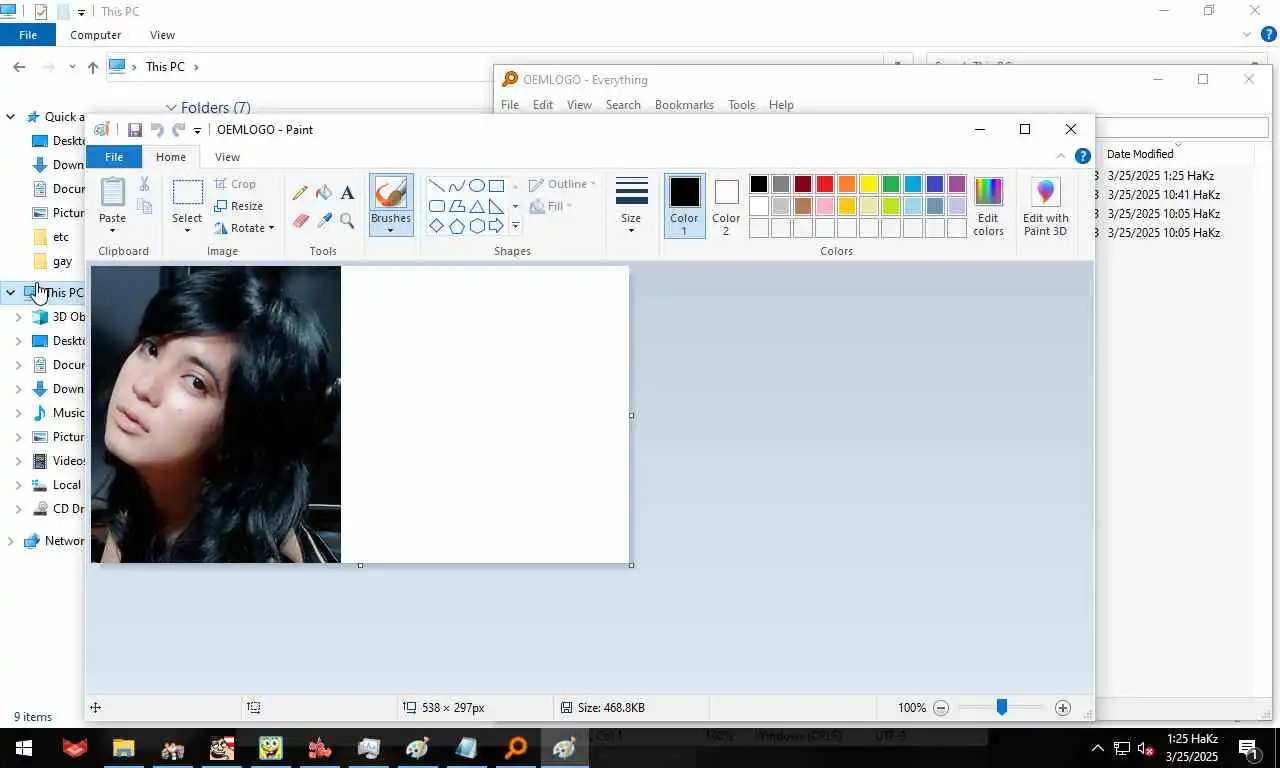The width and height of the screenshot is (1280, 768).
Task: Select the Eraser tool in Paint
Action: (x=300, y=220)
